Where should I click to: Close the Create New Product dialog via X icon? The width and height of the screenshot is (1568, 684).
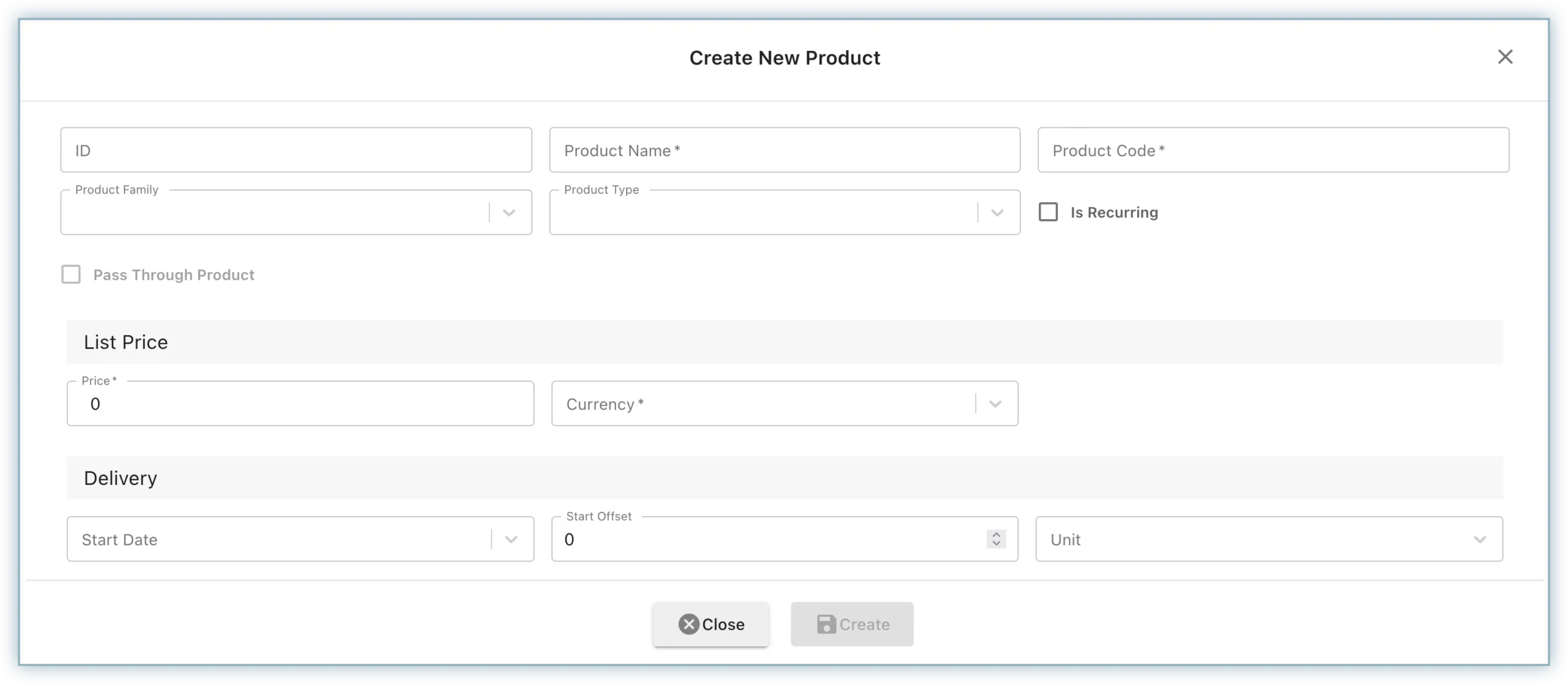pos(1506,56)
